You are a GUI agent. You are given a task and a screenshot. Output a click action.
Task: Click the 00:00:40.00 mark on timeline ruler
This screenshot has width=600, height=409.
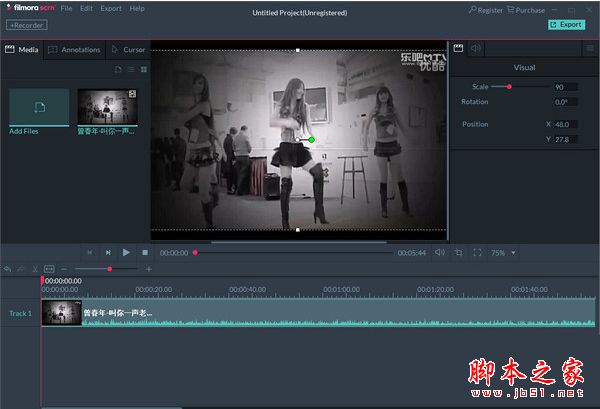point(248,290)
